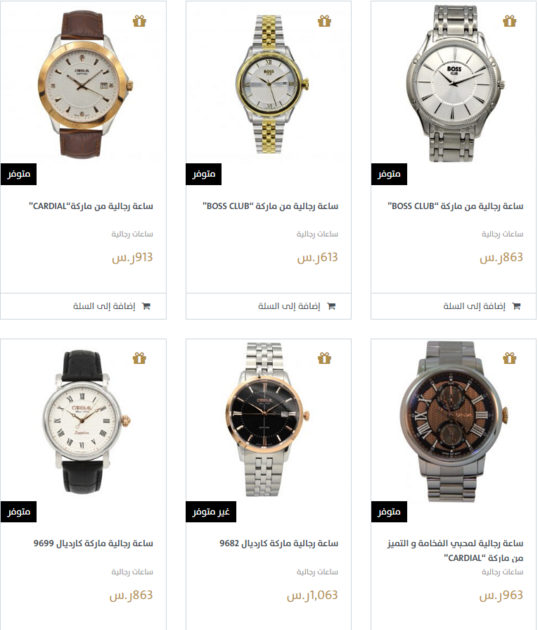
Task: Open the gold two-tone BOSS CLUB watch image
Action: point(271,84)
